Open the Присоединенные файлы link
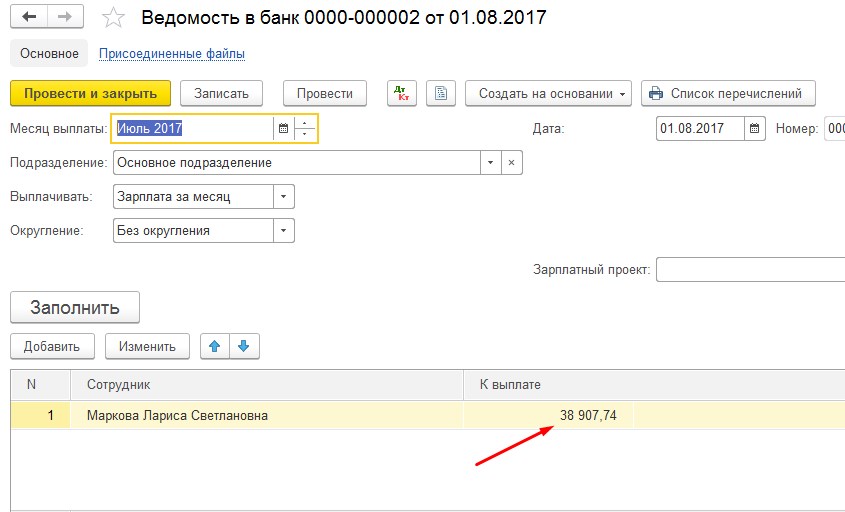 click(172, 53)
